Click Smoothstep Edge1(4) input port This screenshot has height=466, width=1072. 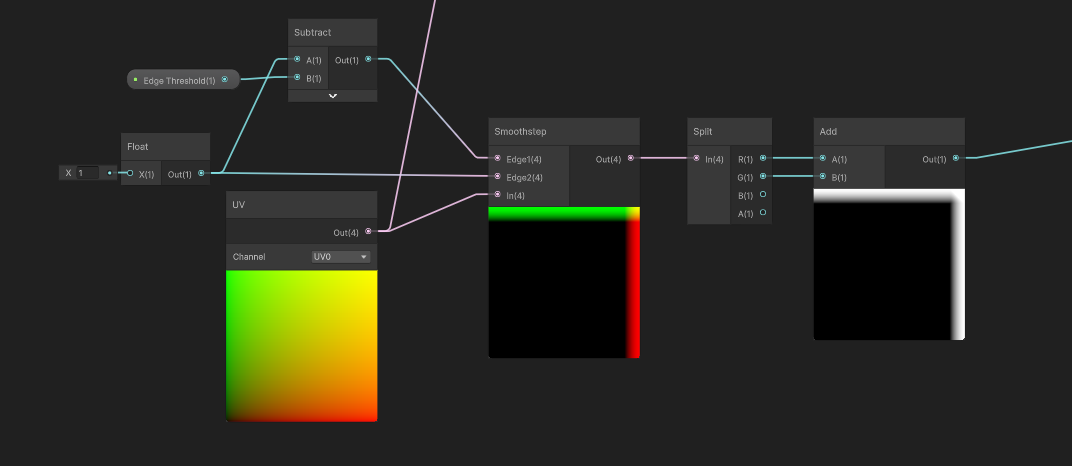pyautogui.click(x=497, y=159)
